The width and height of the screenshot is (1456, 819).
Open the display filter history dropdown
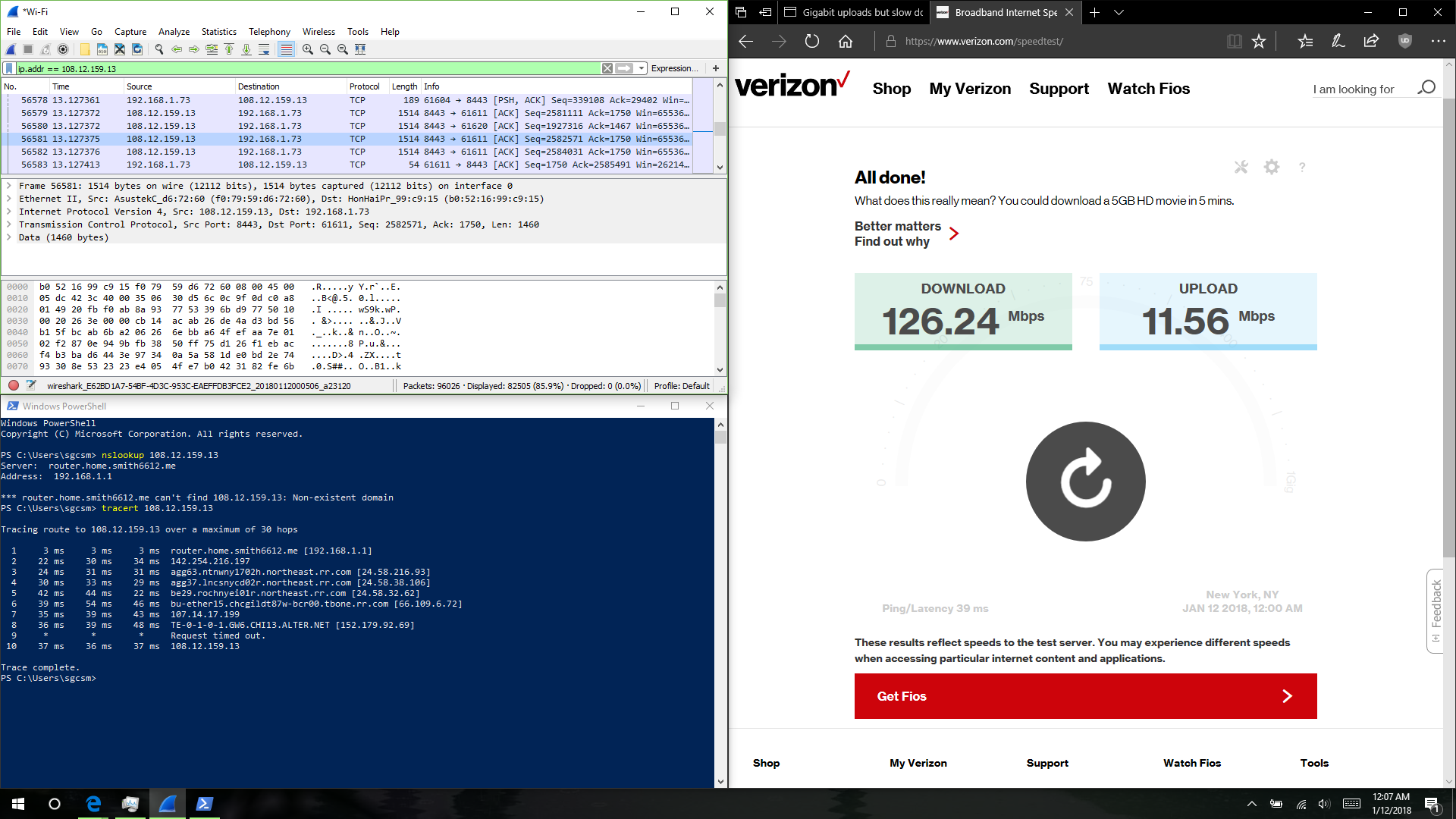[x=642, y=68]
